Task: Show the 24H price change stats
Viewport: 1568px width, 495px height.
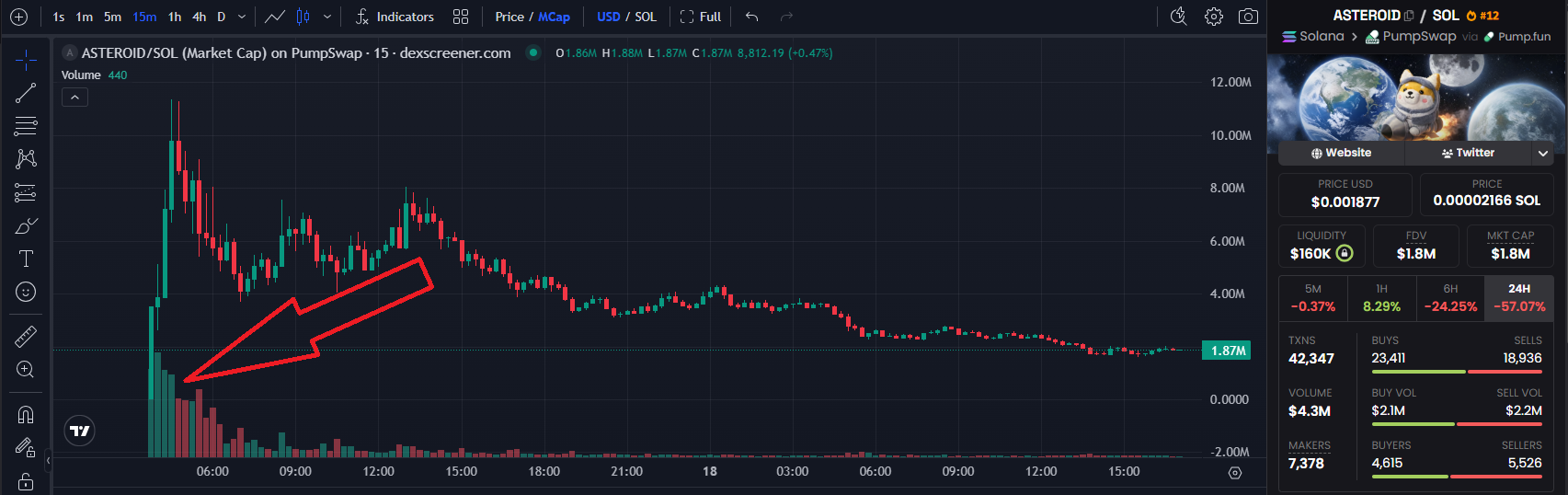Action: point(1519,297)
